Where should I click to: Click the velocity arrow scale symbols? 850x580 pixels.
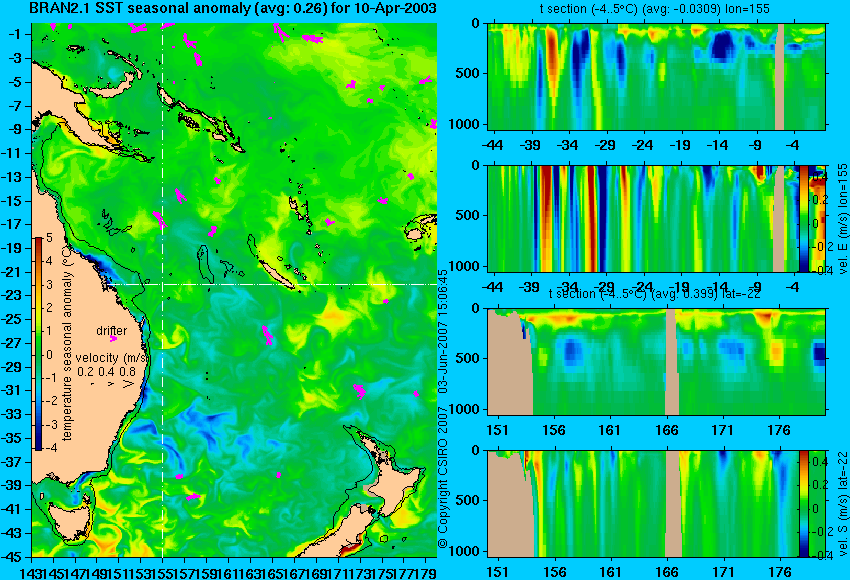pos(111,384)
